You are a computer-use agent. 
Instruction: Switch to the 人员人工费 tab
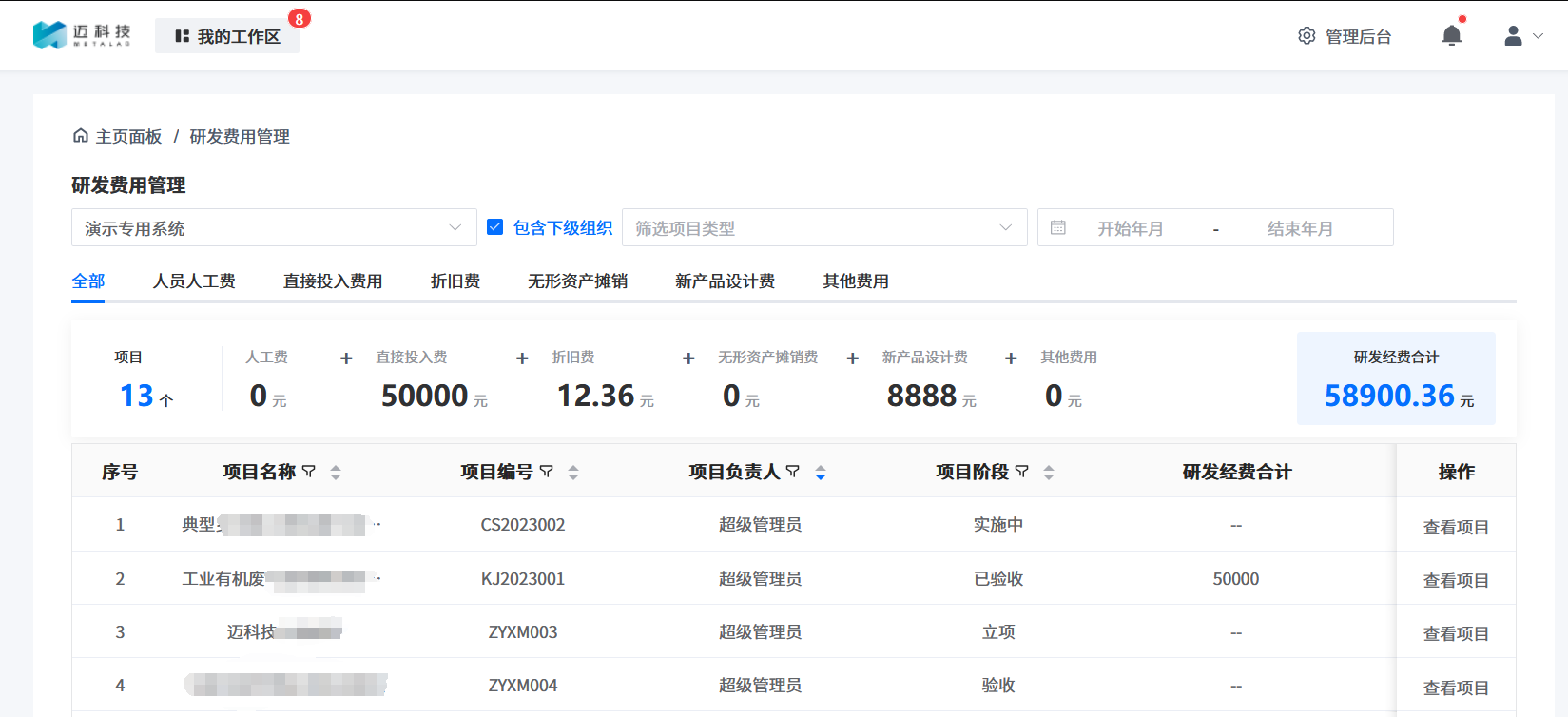tap(194, 281)
